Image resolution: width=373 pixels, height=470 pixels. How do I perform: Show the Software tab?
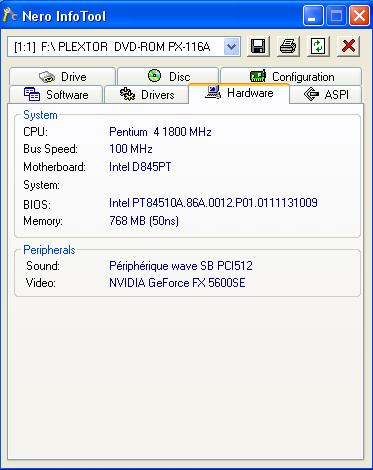pyautogui.click(x=56, y=95)
